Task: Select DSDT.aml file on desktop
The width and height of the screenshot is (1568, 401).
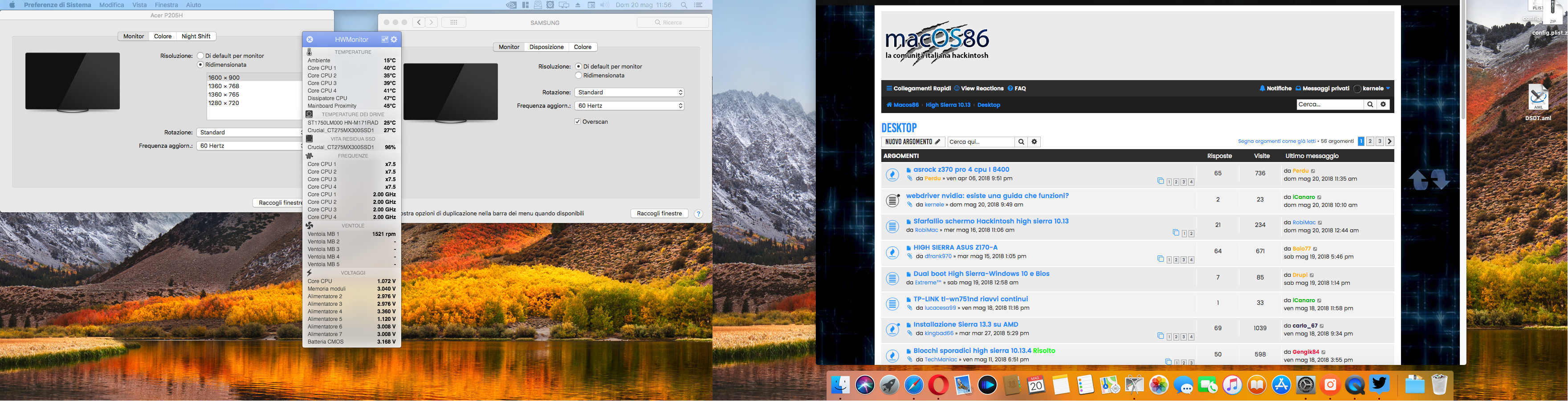Action: click(1538, 103)
